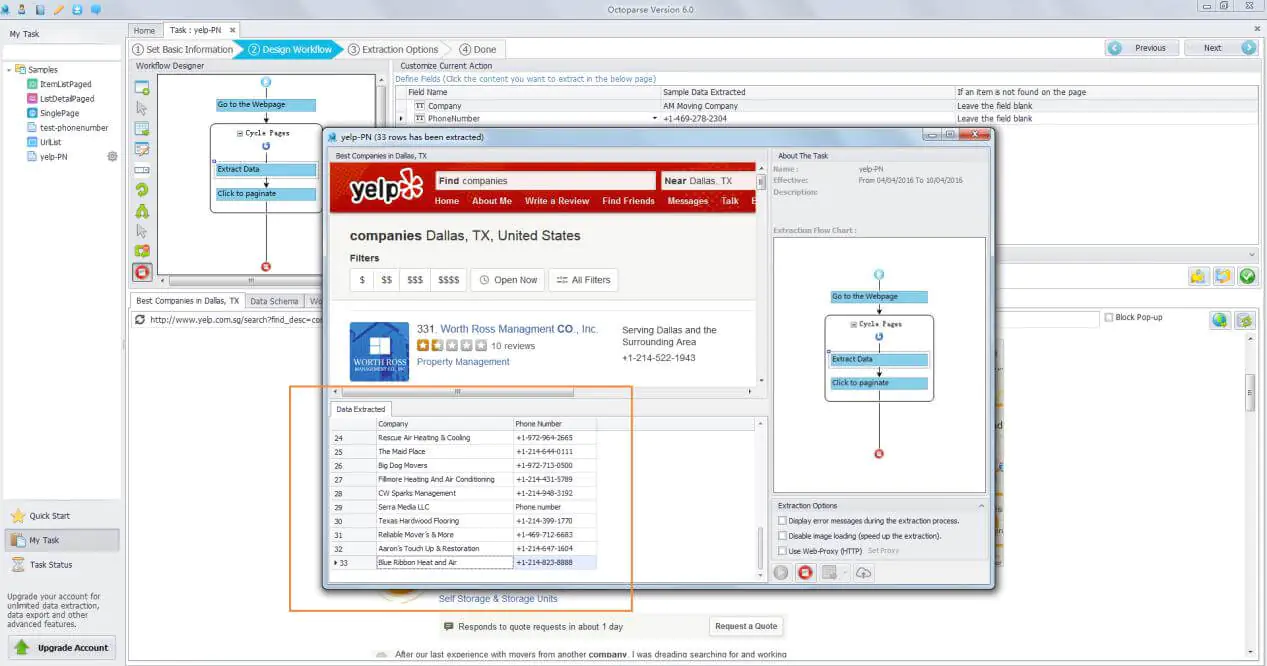
Task: Click the Find companies search field
Action: pos(545,181)
